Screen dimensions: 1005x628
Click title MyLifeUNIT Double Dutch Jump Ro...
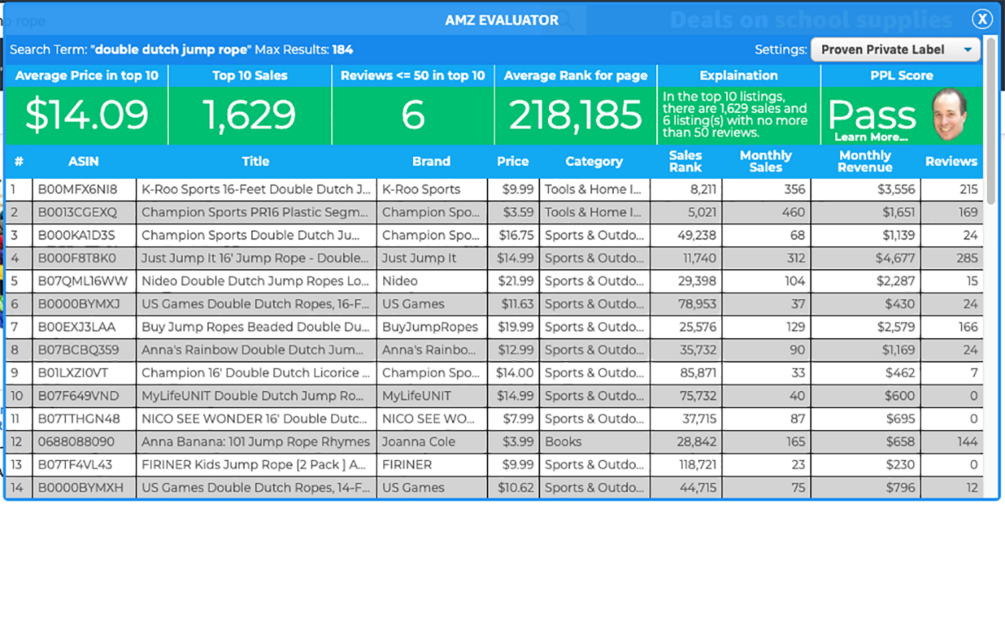pyautogui.click(x=253, y=396)
